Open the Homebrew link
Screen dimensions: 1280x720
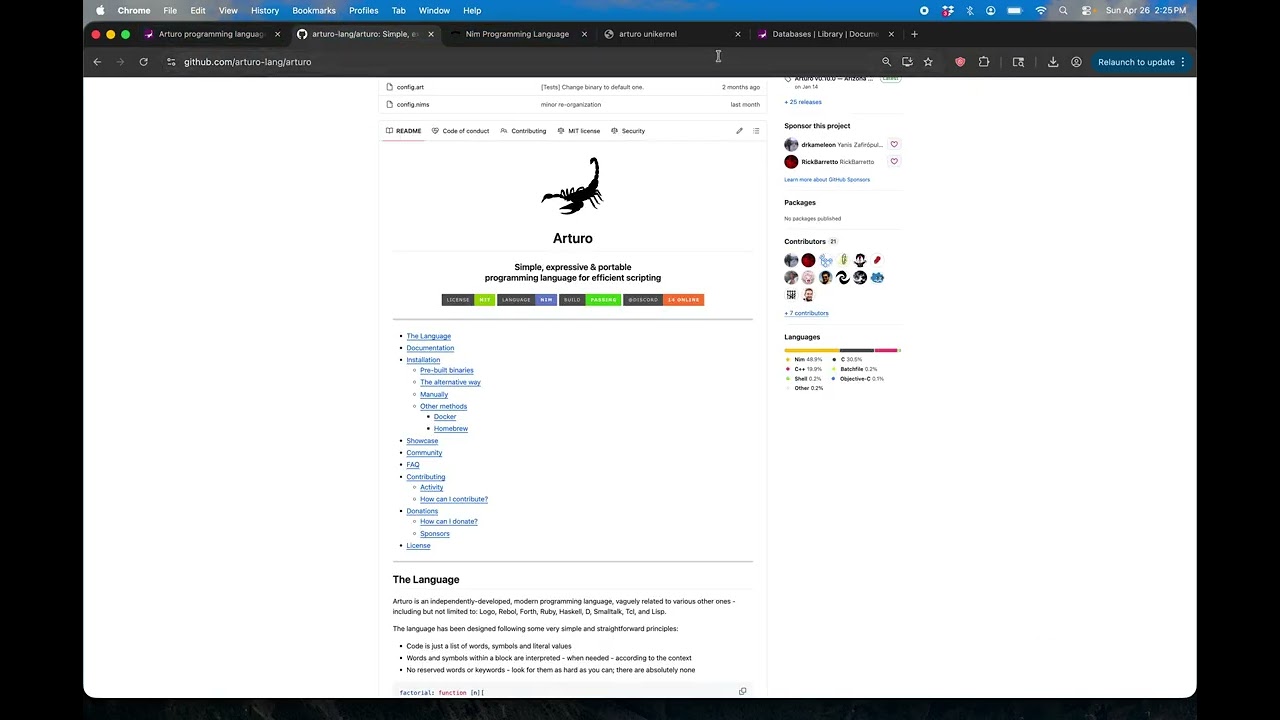click(451, 429)
